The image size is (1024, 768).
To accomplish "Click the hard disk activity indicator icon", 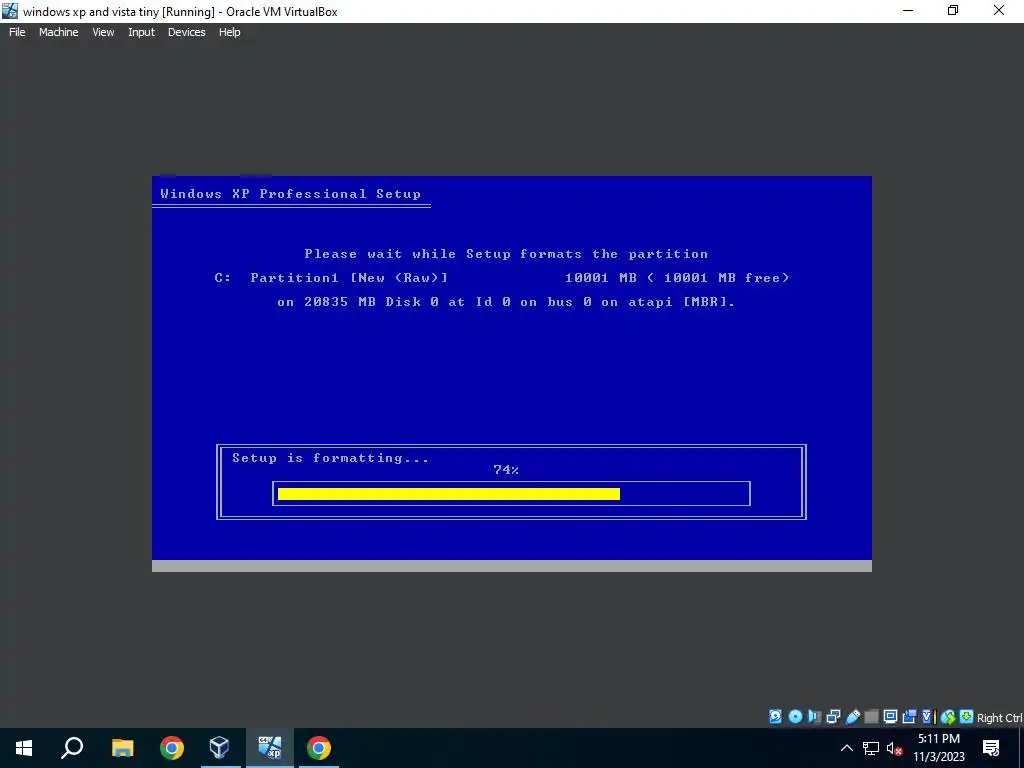I will [775, 716].
